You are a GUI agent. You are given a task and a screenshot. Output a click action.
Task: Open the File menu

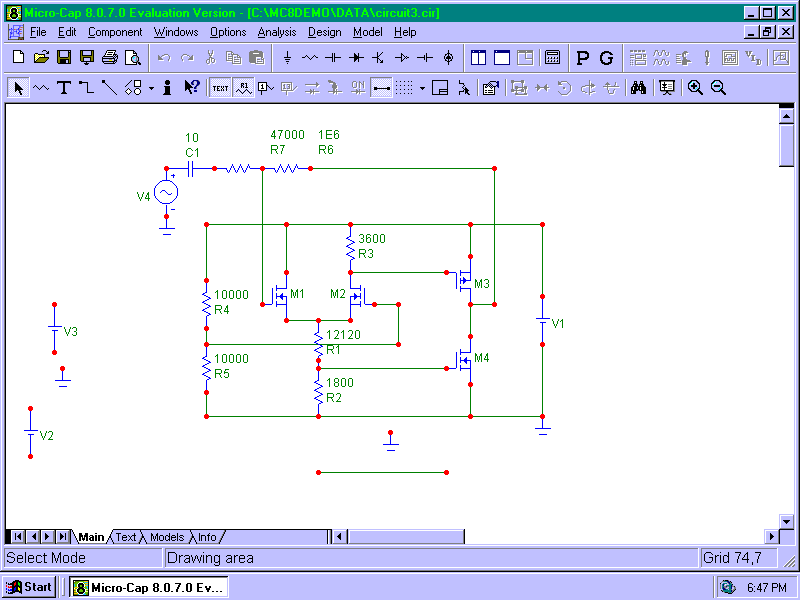click(38, 32)
